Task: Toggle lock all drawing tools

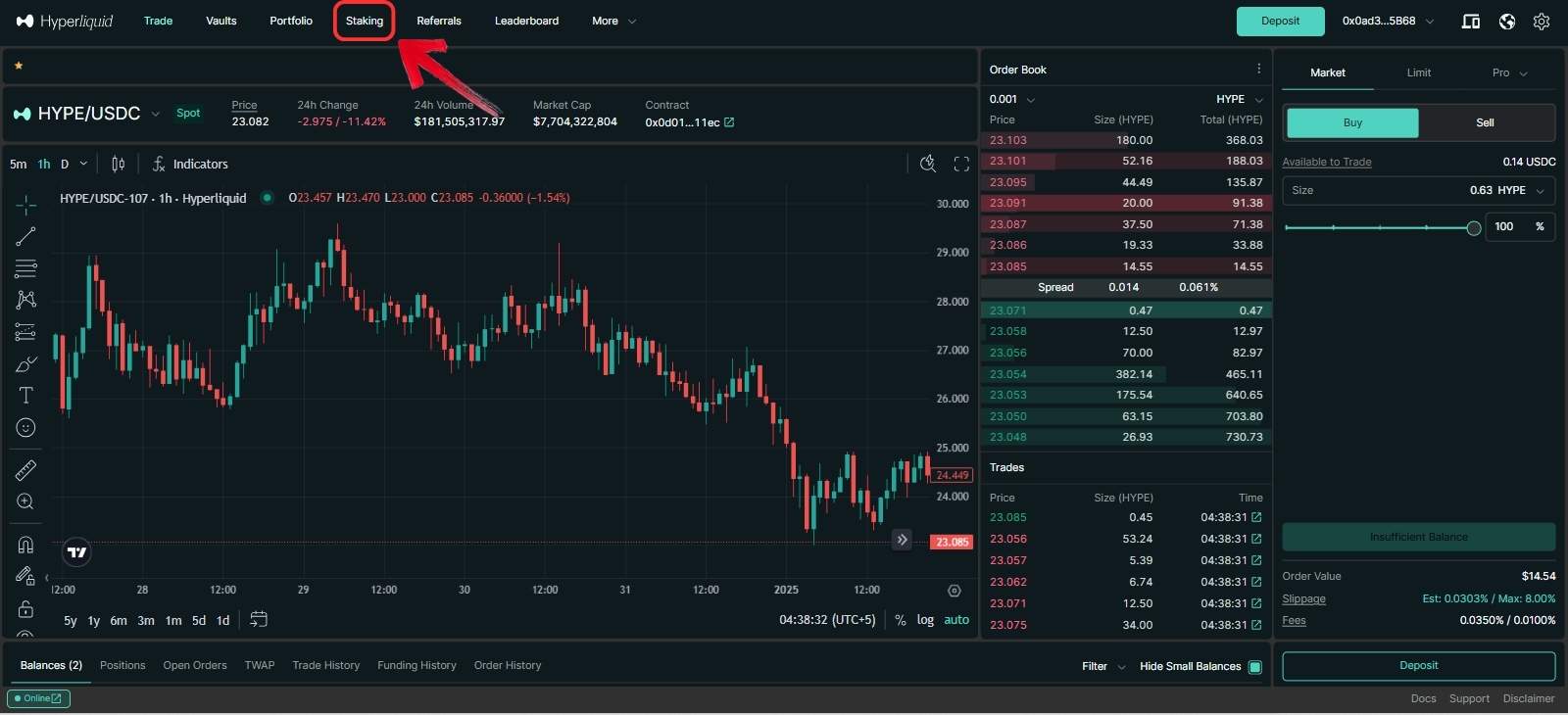Action: (x=26, y=609)
